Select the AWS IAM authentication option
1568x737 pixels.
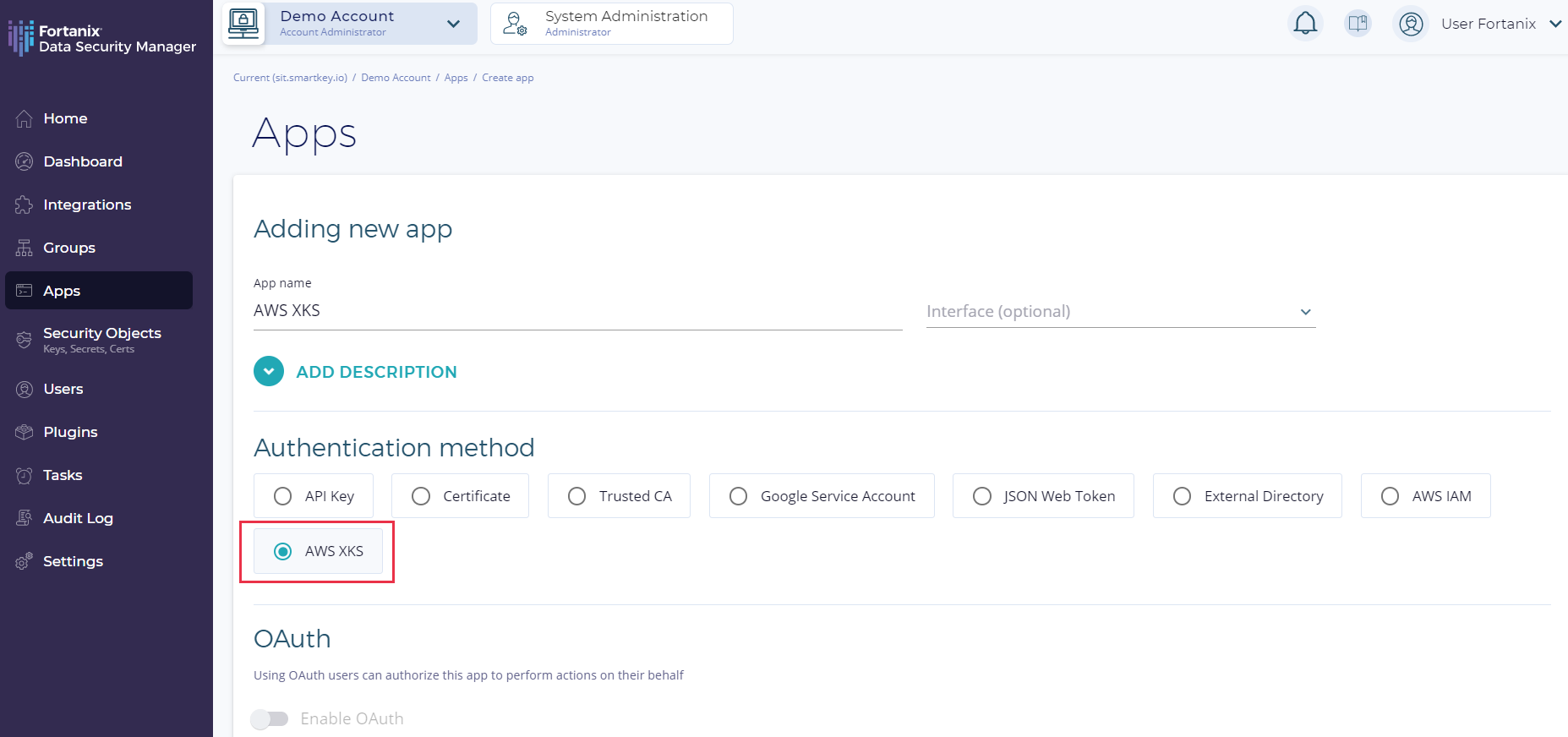click(x=1390, y=496)
